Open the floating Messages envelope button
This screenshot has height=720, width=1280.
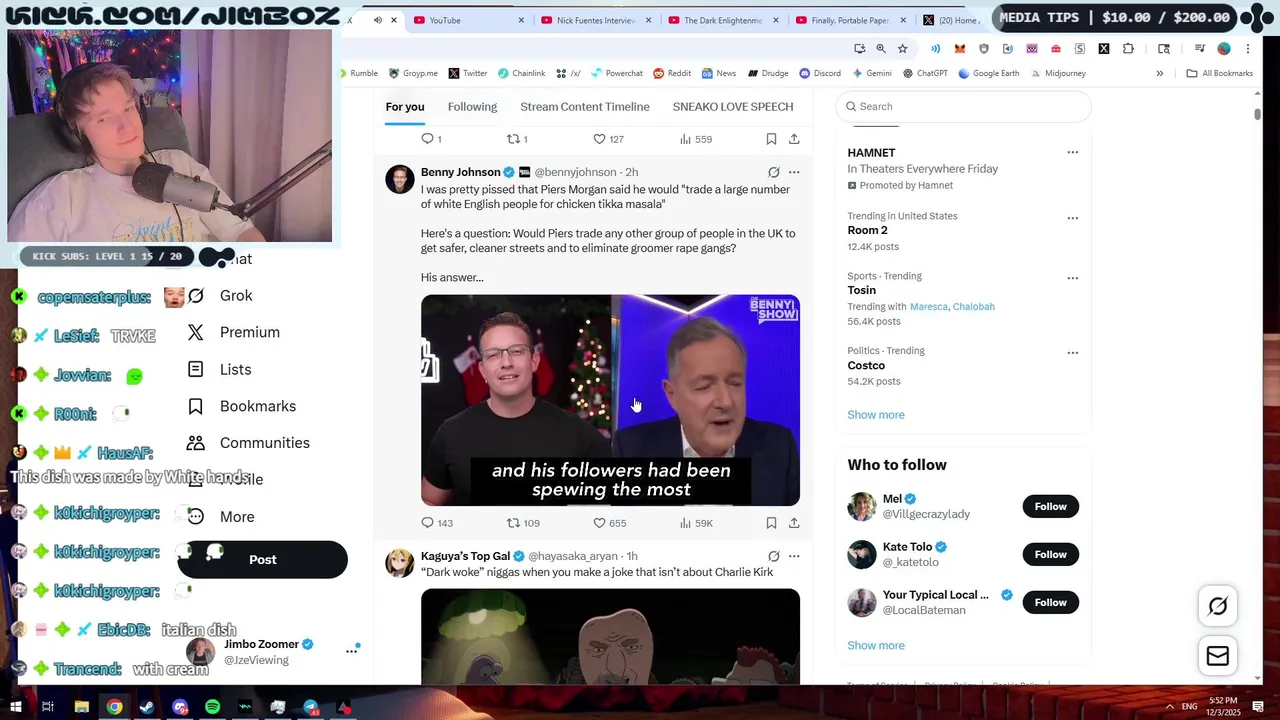pos(1217,656)
